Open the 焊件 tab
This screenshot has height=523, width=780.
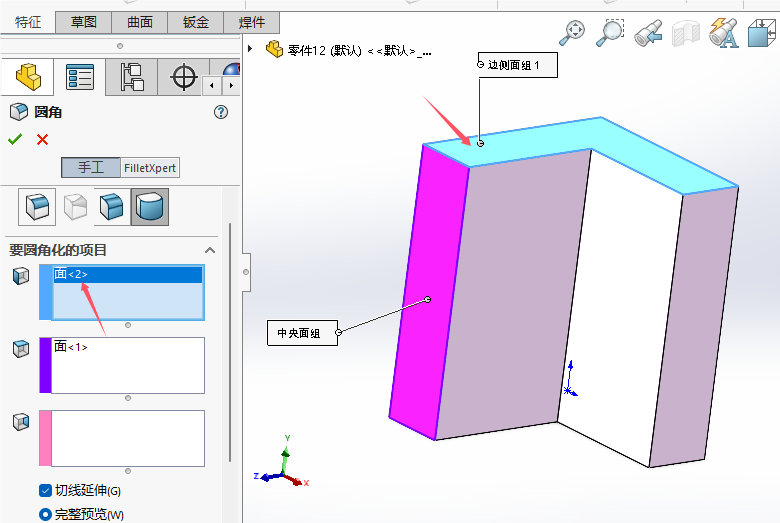coord(252,22)
